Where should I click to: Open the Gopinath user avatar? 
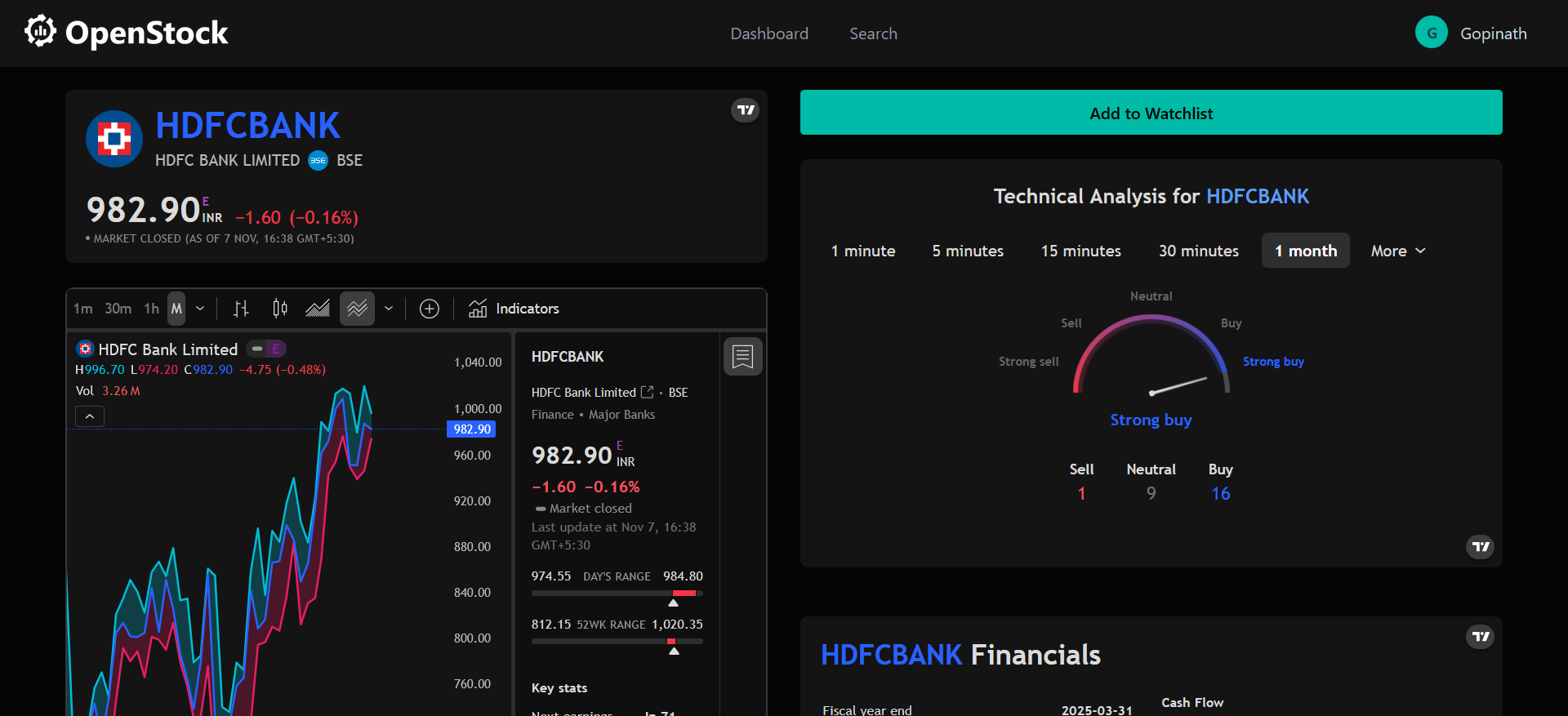[1431, 33]
